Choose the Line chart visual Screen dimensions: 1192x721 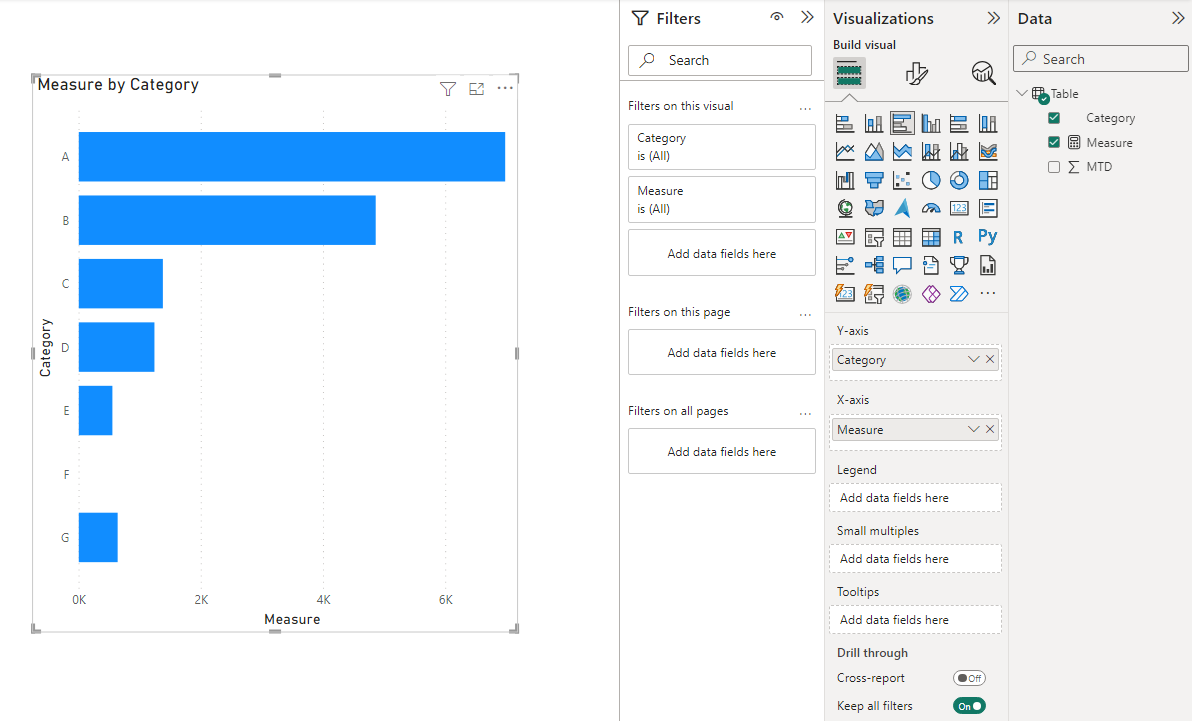pyautogui.click(x=845, y=151)
